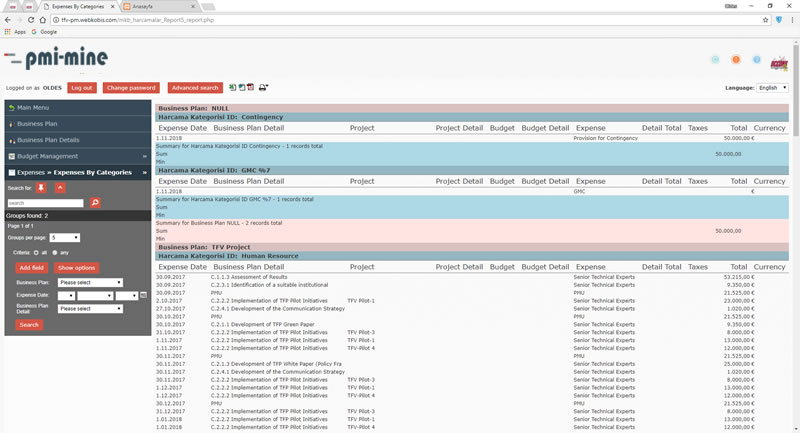The height and width of the screenshot is (433, 800).
Task: Open Business Plan sidebar item
Action: click(78, 124)
